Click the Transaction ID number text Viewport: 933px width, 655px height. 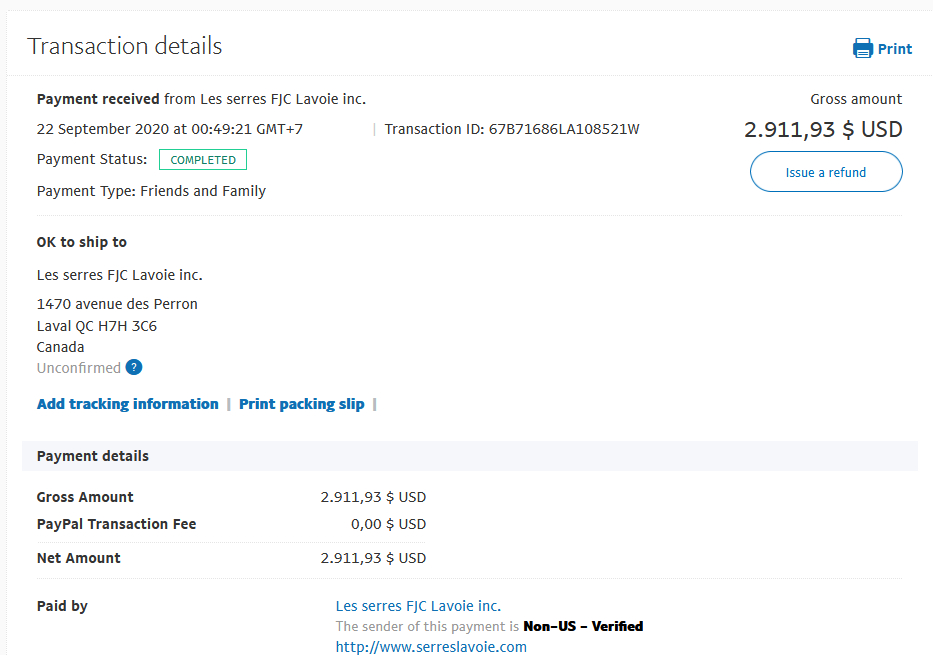(563, 129)
